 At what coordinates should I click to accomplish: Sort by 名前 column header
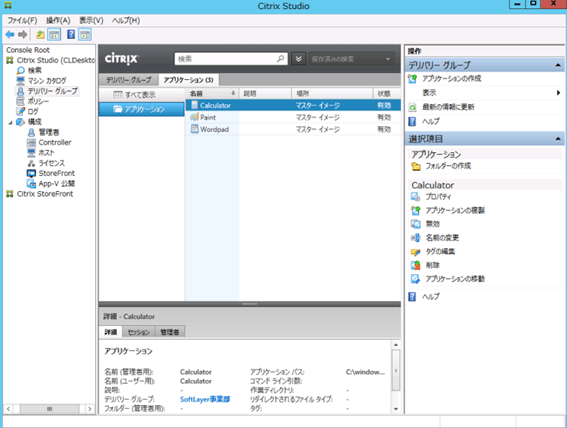pos(212,94)
